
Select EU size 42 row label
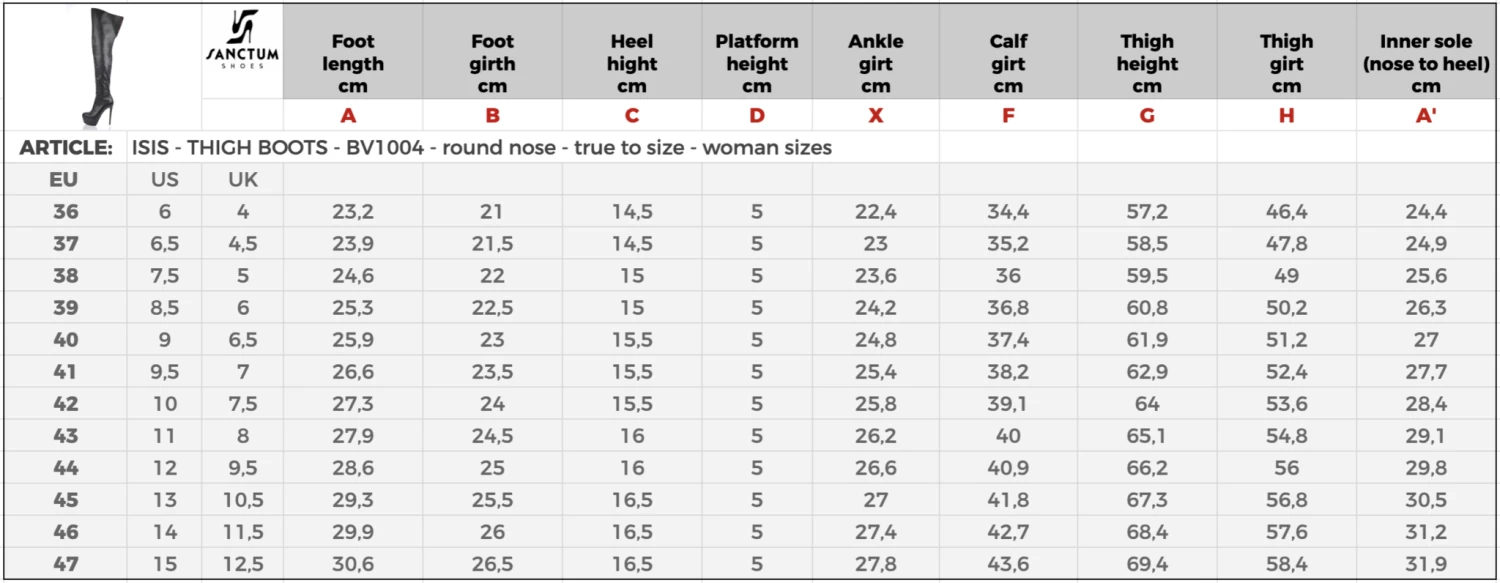(65, 404)
